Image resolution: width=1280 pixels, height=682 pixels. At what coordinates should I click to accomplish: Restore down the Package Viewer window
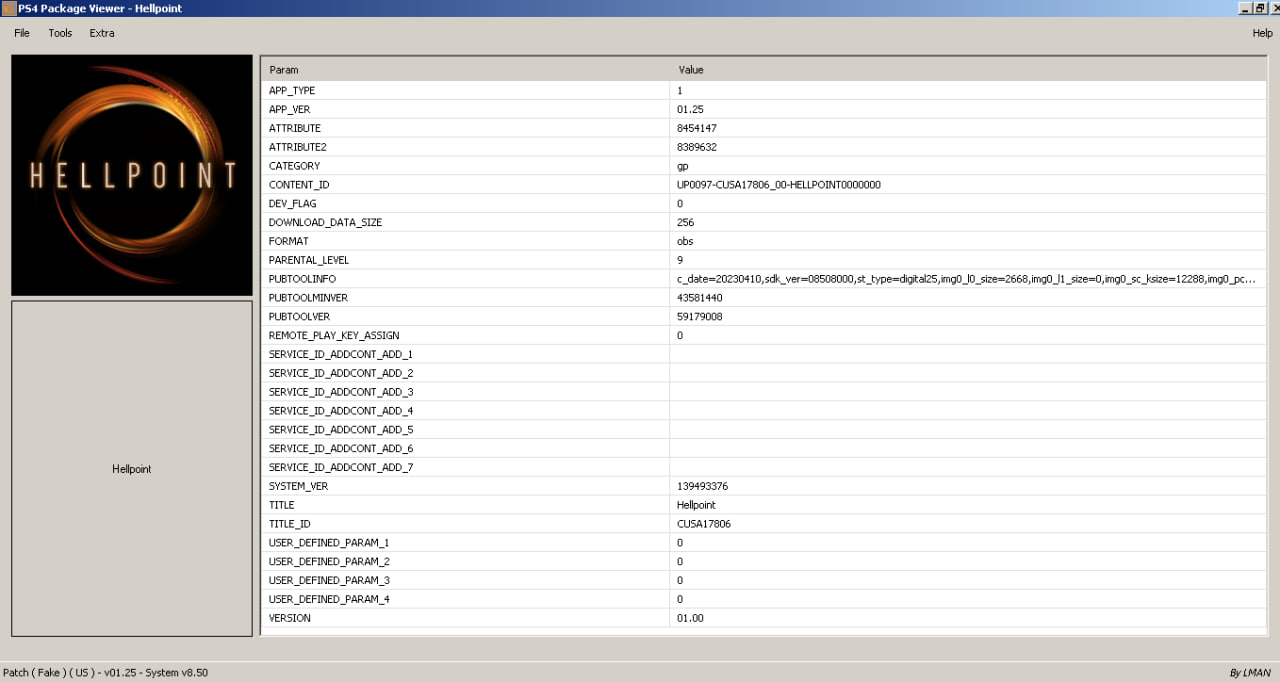coord(1259,8)
